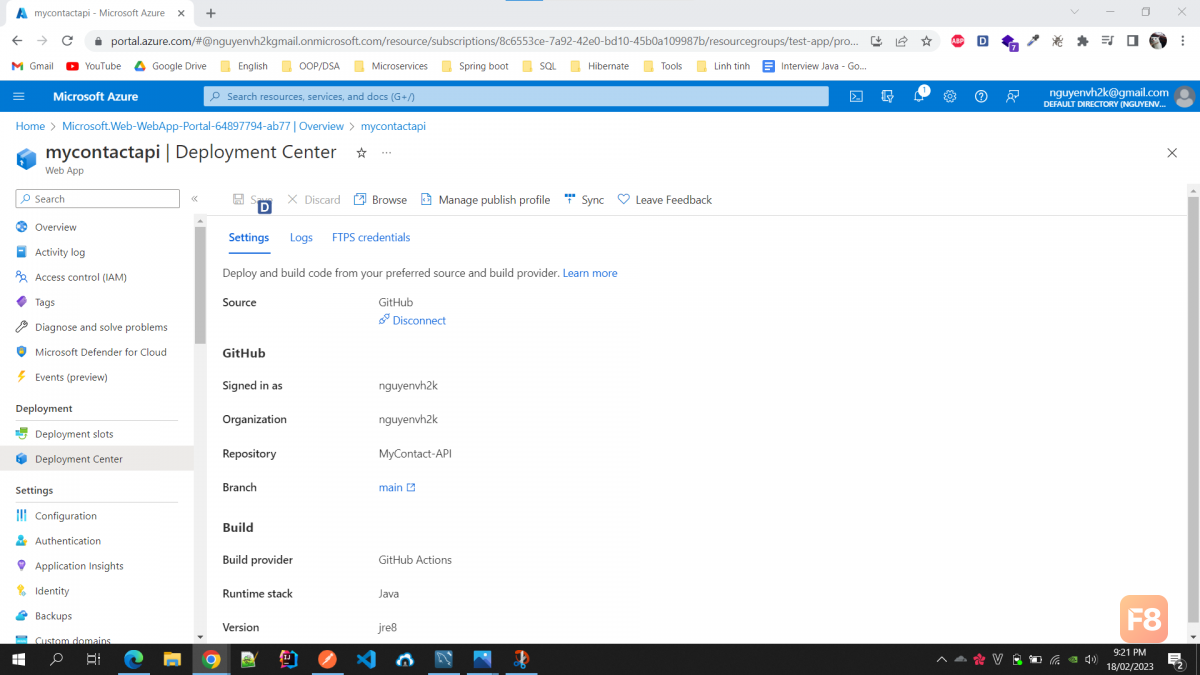Open mycontactapi breadcrumb

pos(393,126)
